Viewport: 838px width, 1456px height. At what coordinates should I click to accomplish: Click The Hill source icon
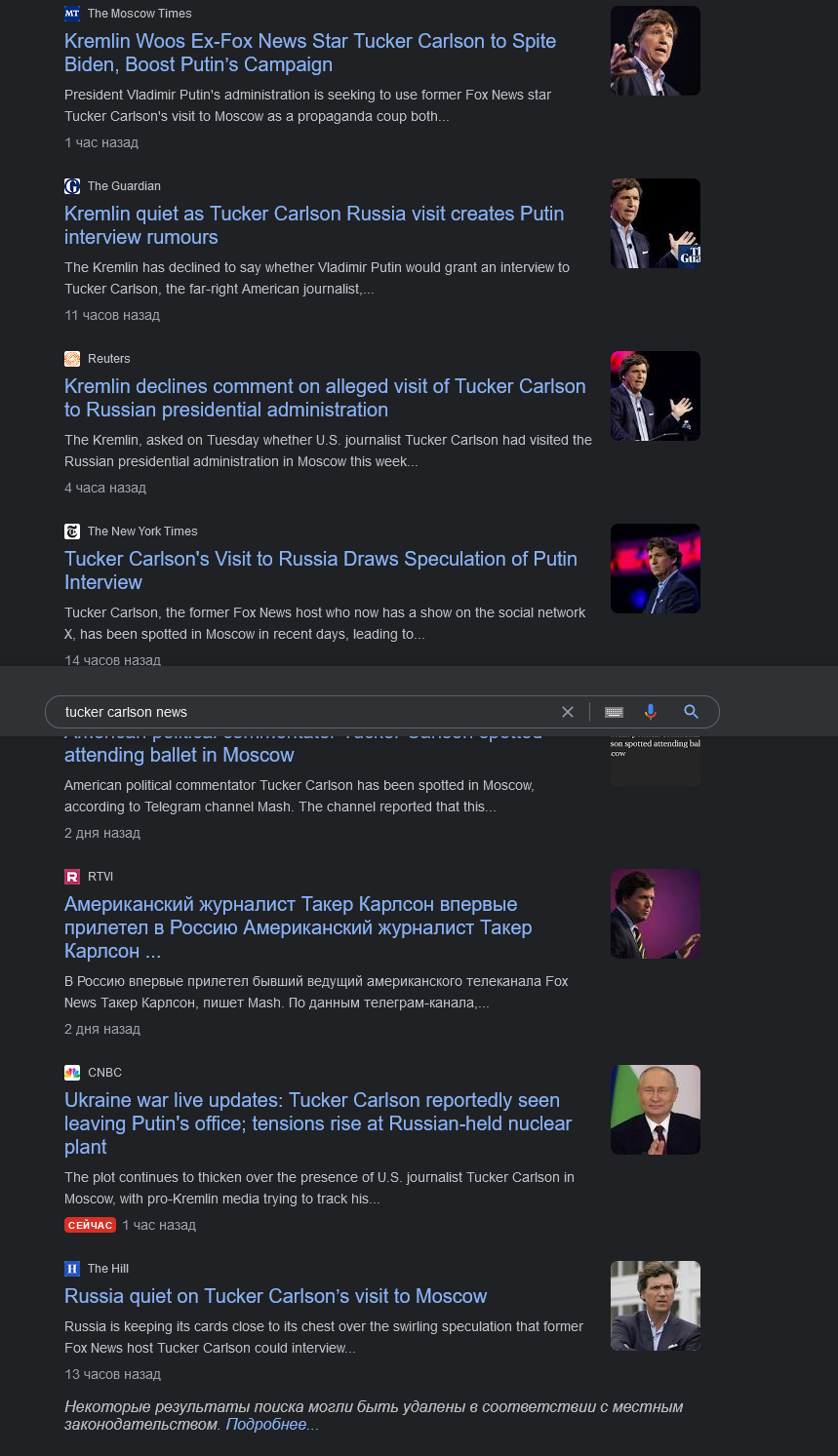(x=72, y=1269)
